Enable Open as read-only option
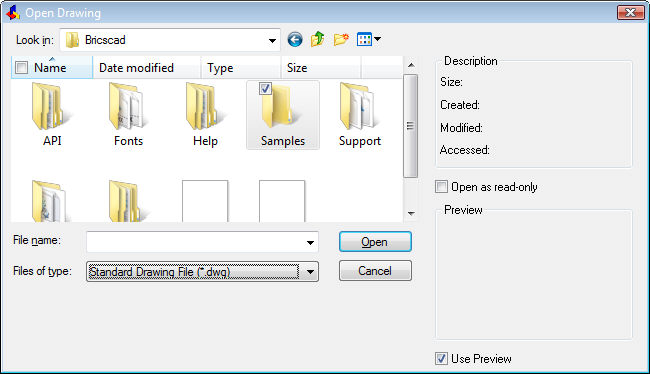Screen dimensions: 650x374 tap(441, 187)
